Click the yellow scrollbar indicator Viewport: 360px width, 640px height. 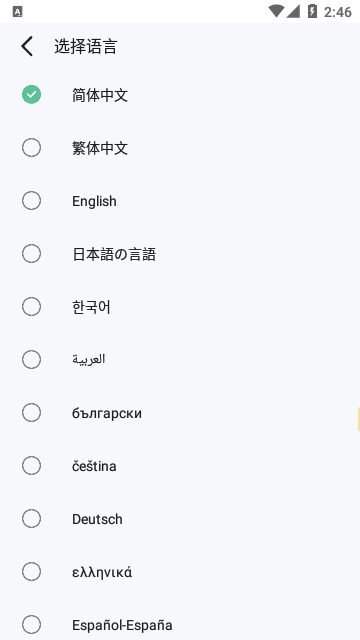[358, 419]
